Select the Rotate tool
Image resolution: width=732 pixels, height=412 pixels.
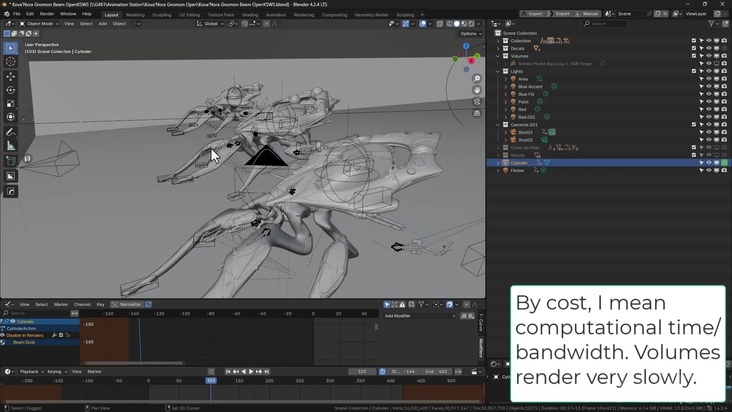click(x=11, y=90)
